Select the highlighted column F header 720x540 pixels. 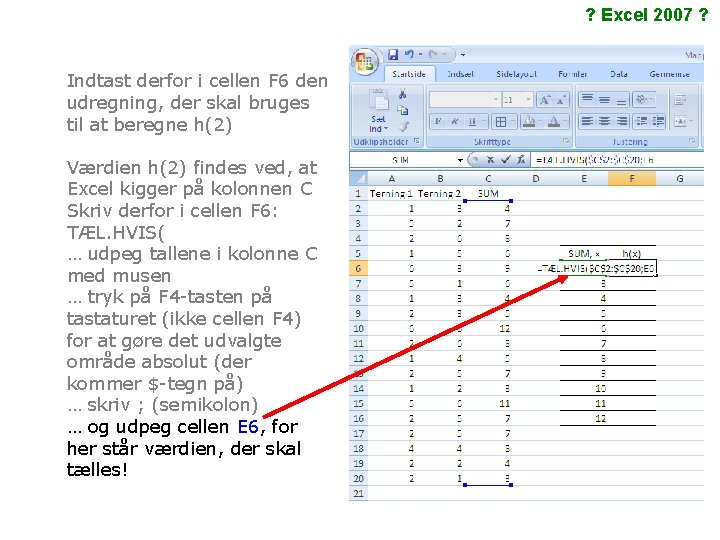[632, 179]
